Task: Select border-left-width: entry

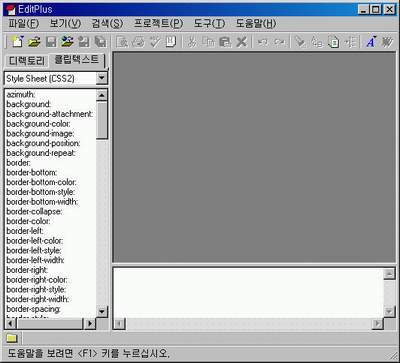Action: tap(35, 260)
